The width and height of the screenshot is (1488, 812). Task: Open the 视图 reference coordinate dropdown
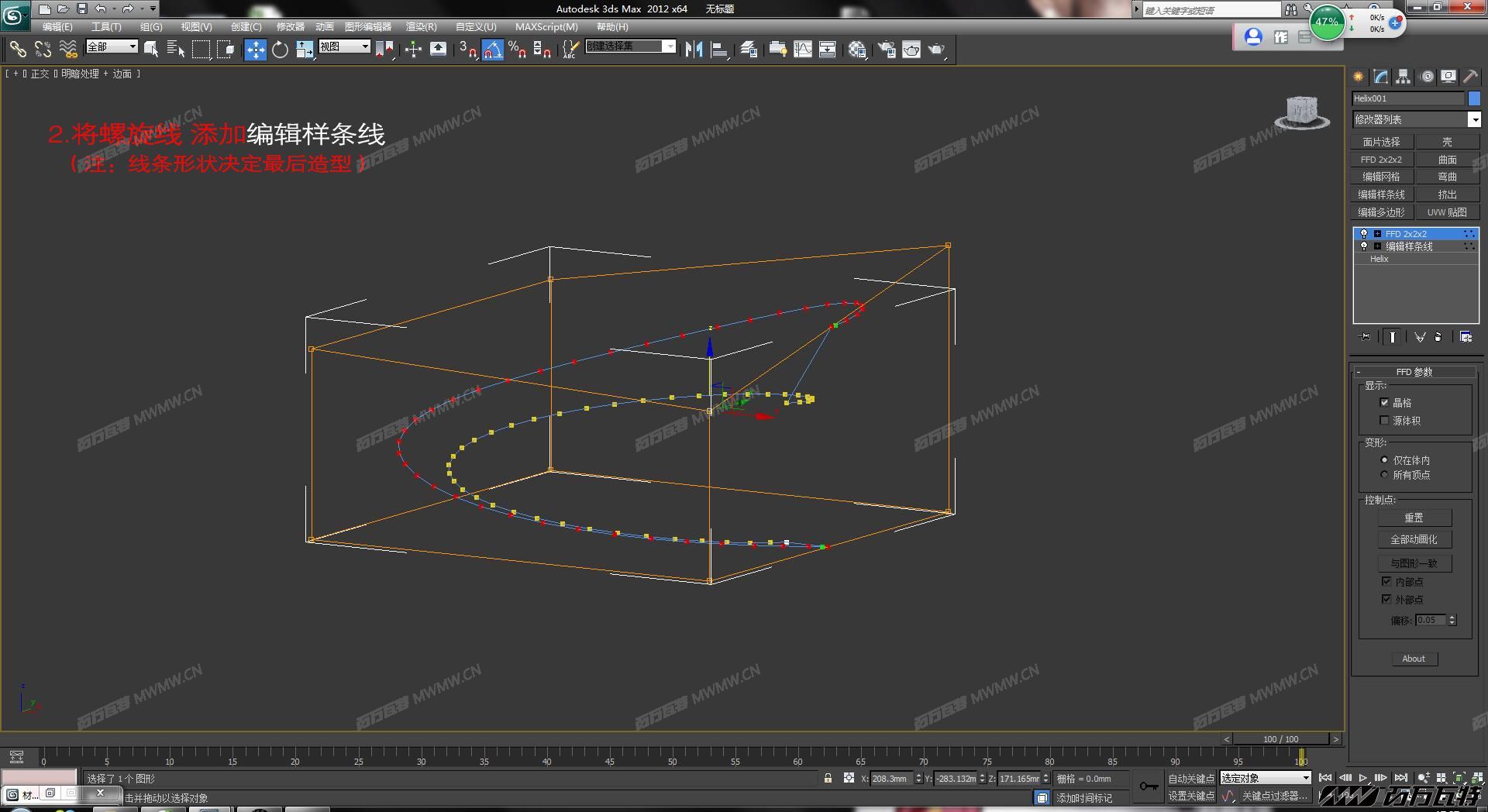(x=344, y=46)
